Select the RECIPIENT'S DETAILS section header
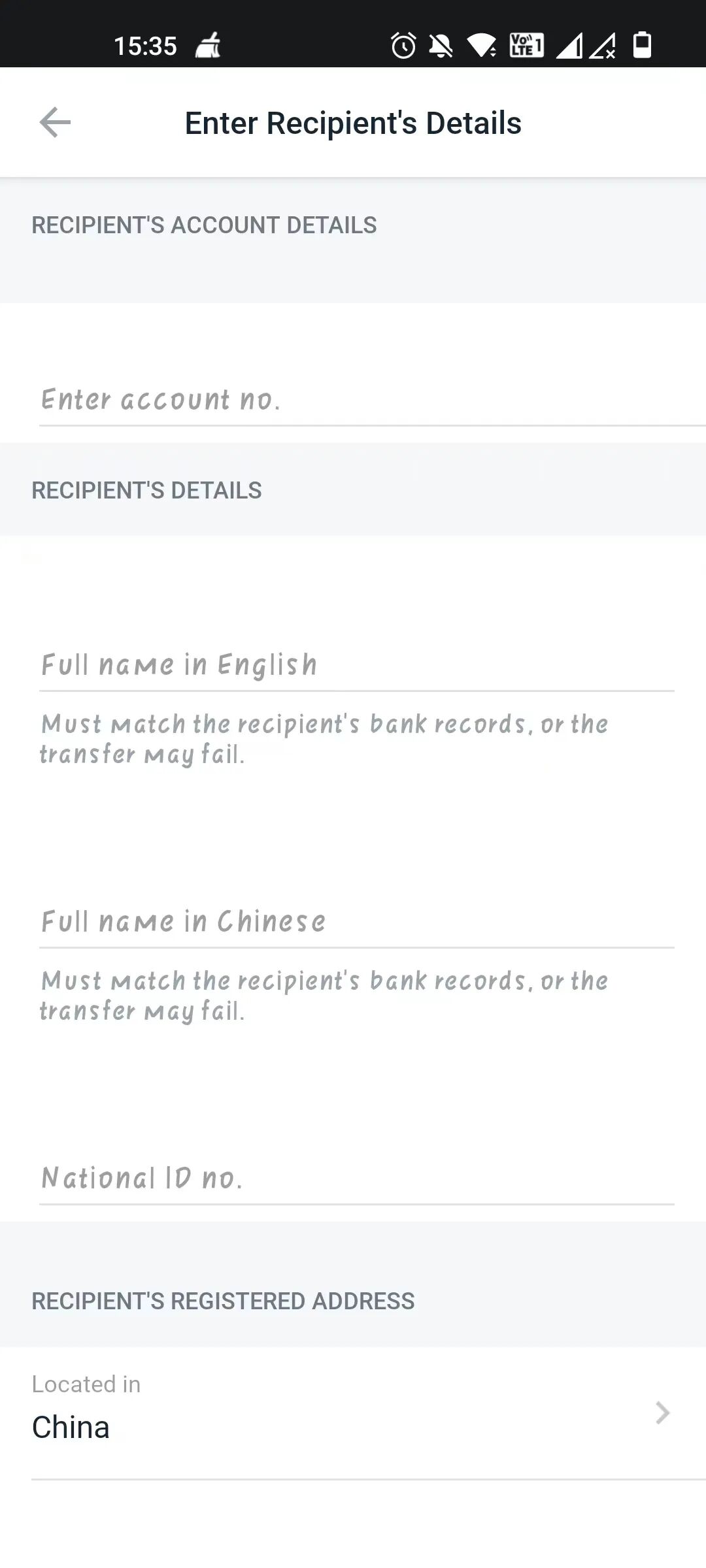Screen dimensions: 706x1568 coord(147,489)
